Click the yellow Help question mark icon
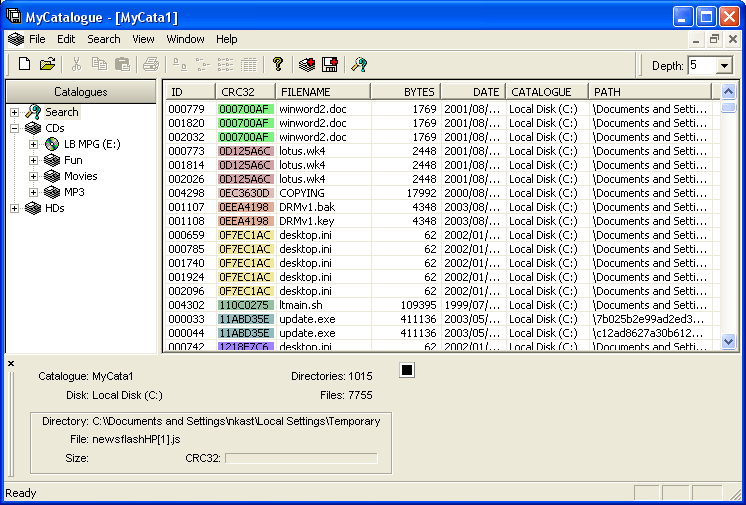The height and width of the screenshot is (505, 746). point(278,64)
